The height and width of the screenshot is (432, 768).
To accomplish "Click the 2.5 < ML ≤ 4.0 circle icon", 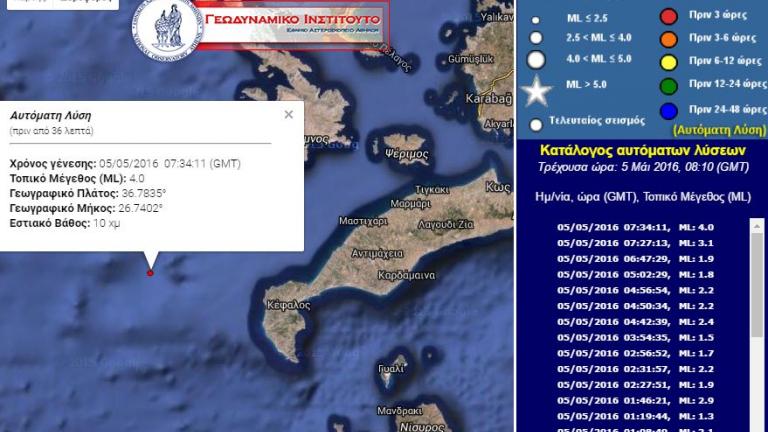I will [536, 38].
